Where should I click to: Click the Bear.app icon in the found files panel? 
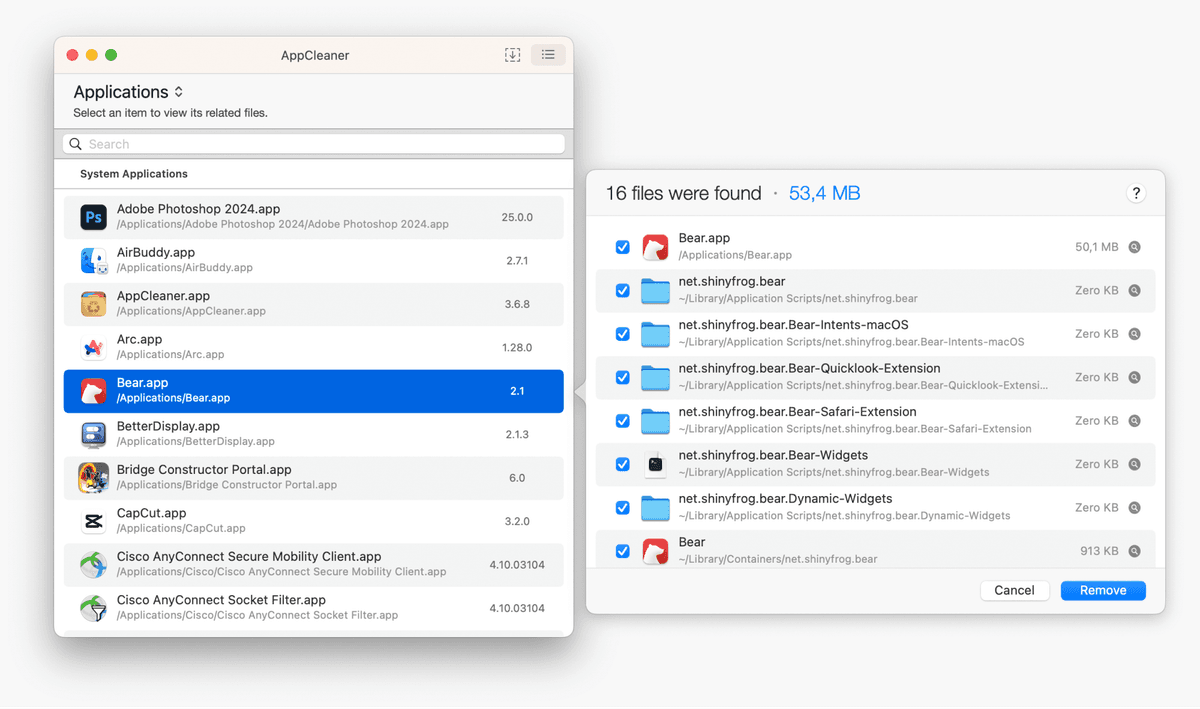coord(655,247)
